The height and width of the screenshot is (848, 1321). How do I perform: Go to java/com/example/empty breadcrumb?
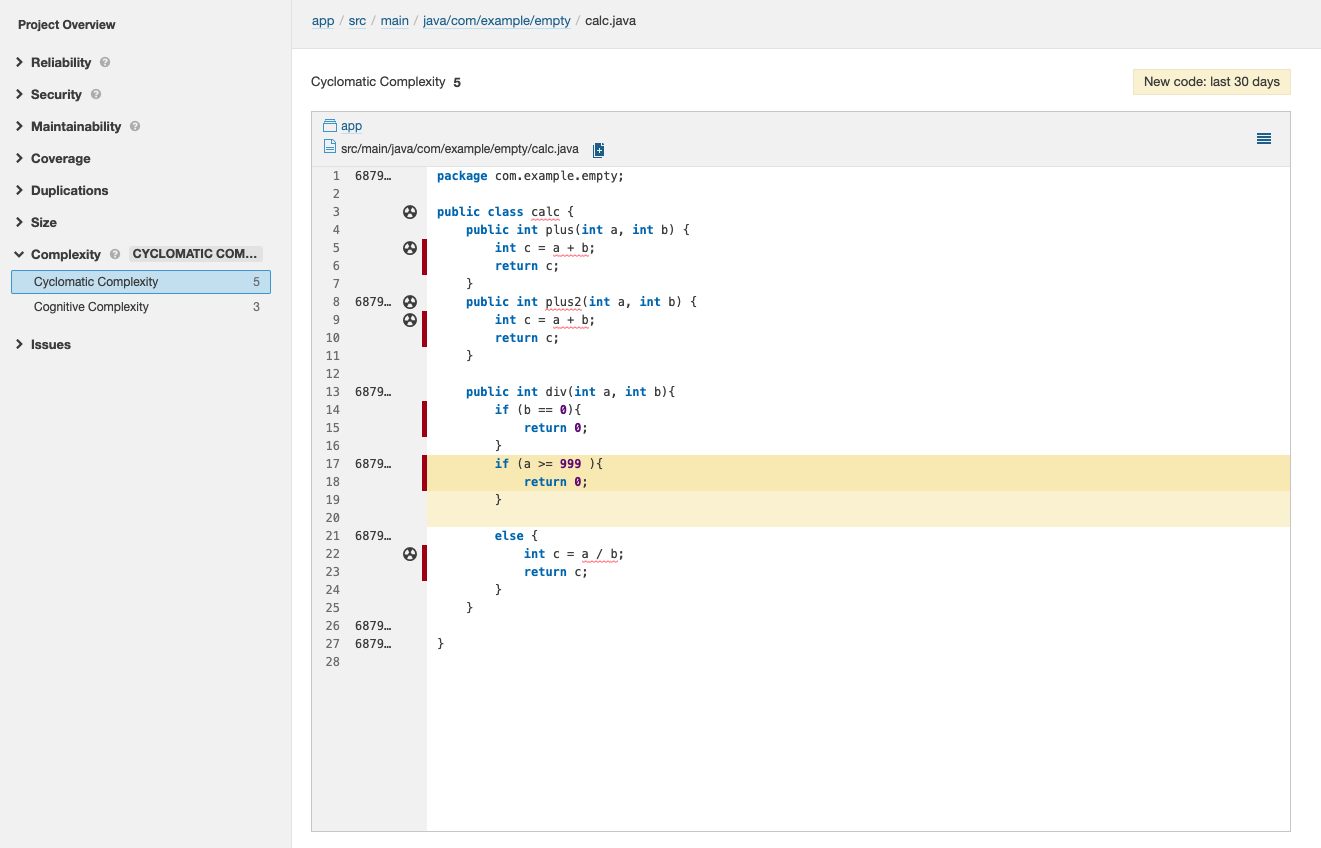(497, 20)
